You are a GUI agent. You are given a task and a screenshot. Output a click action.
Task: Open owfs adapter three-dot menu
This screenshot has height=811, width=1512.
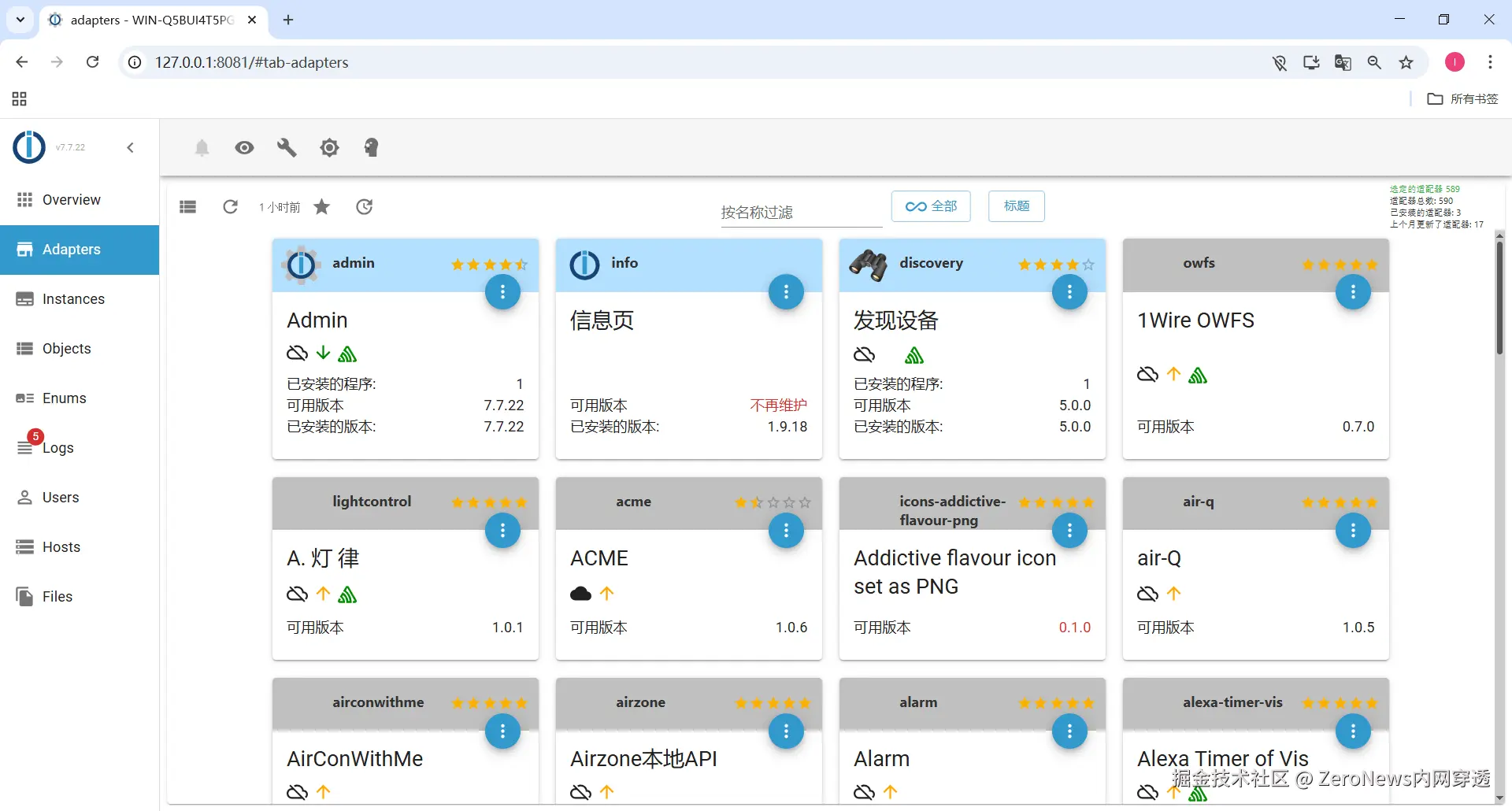click(x=1353, y=292)
